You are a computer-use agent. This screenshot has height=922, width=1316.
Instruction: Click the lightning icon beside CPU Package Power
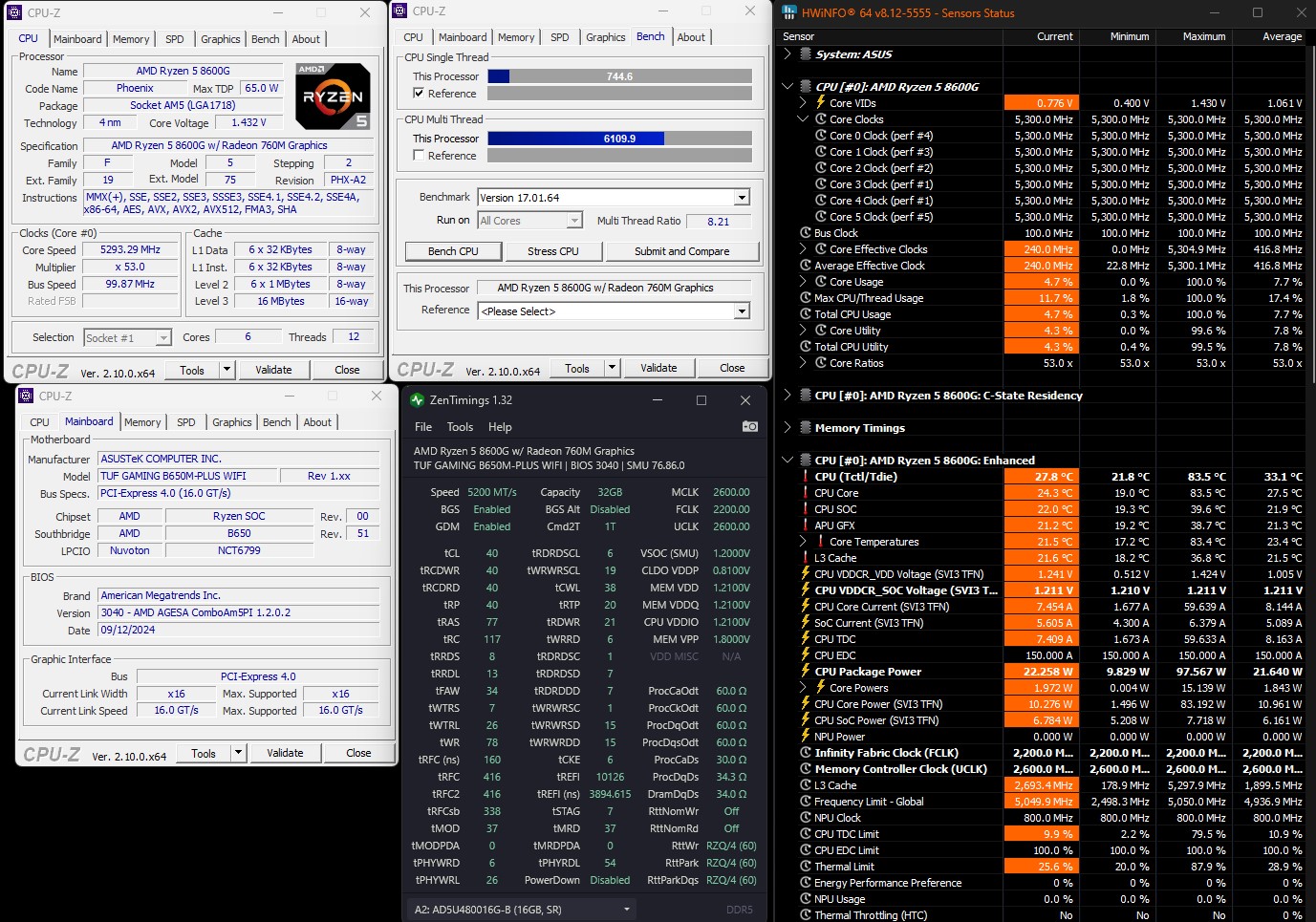coord(806,672)
